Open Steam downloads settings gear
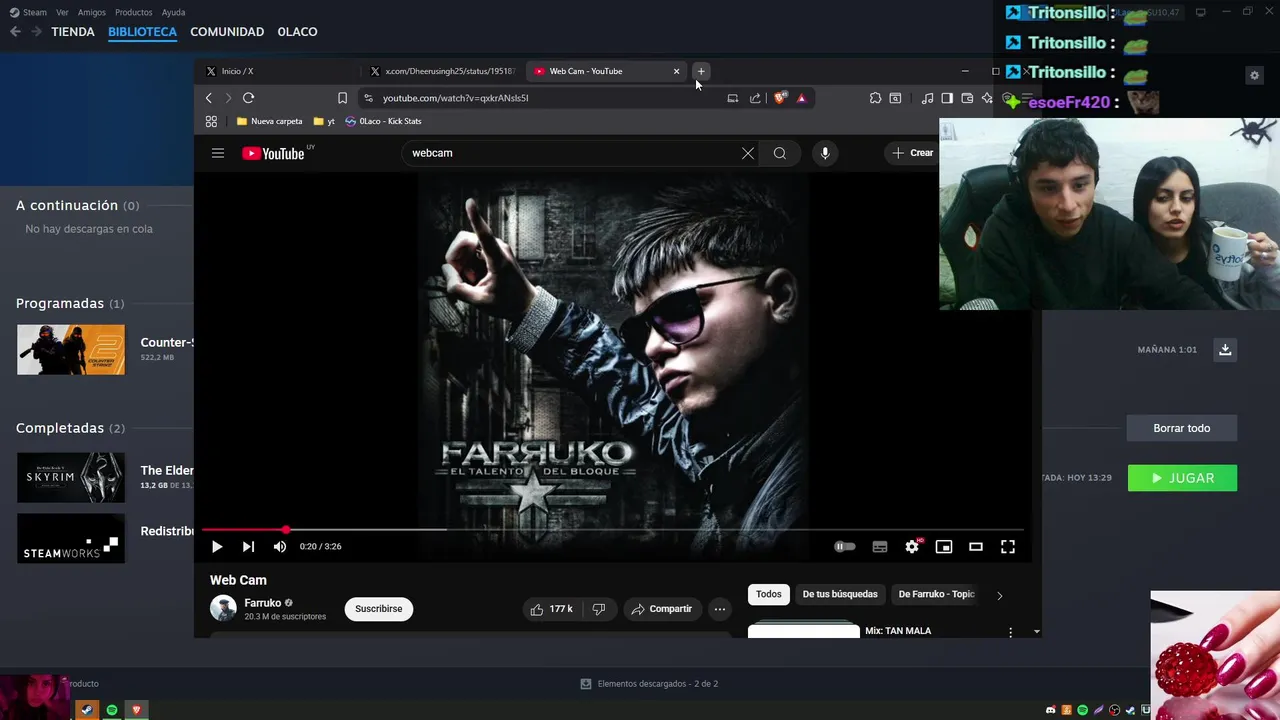 (1254, 75)
